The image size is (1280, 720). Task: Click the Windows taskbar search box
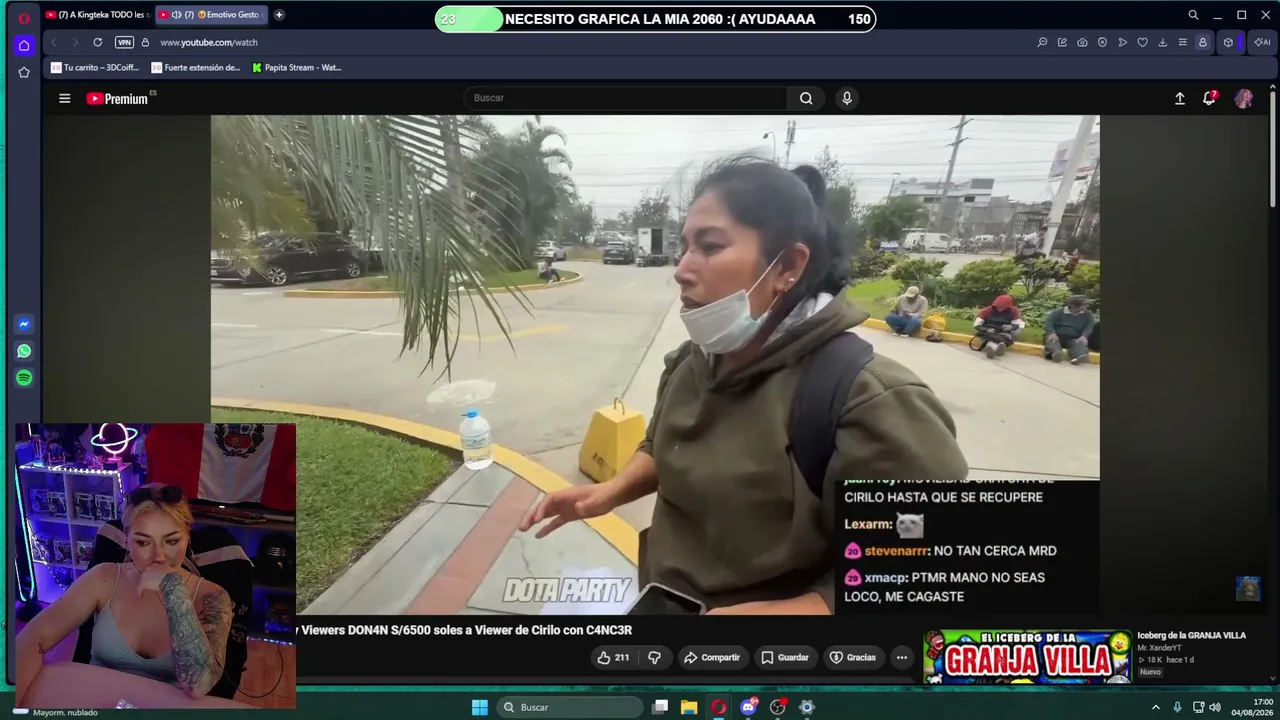click(x=570, y=707)
